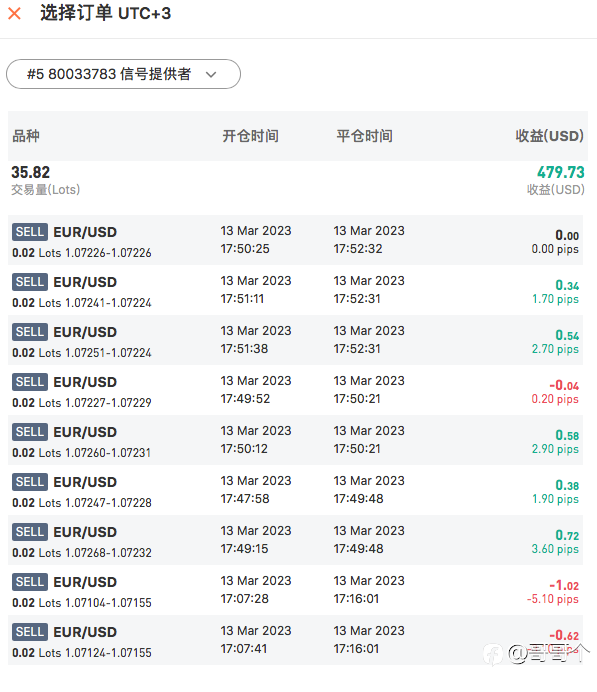Click the total 35.82 trading volume
The width and height of the screenshot is (597, 692).
coord(30,172)
